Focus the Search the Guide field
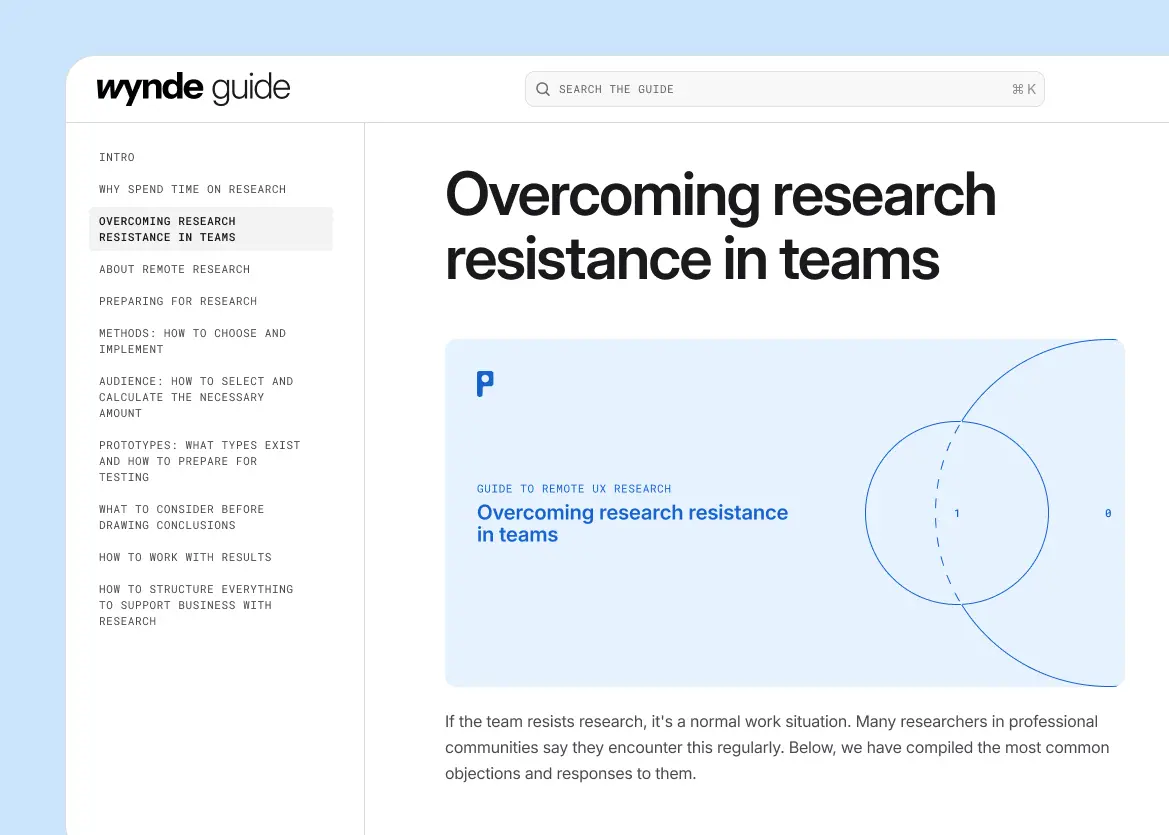Screen dimensions: 1169x835 (784, 89)
